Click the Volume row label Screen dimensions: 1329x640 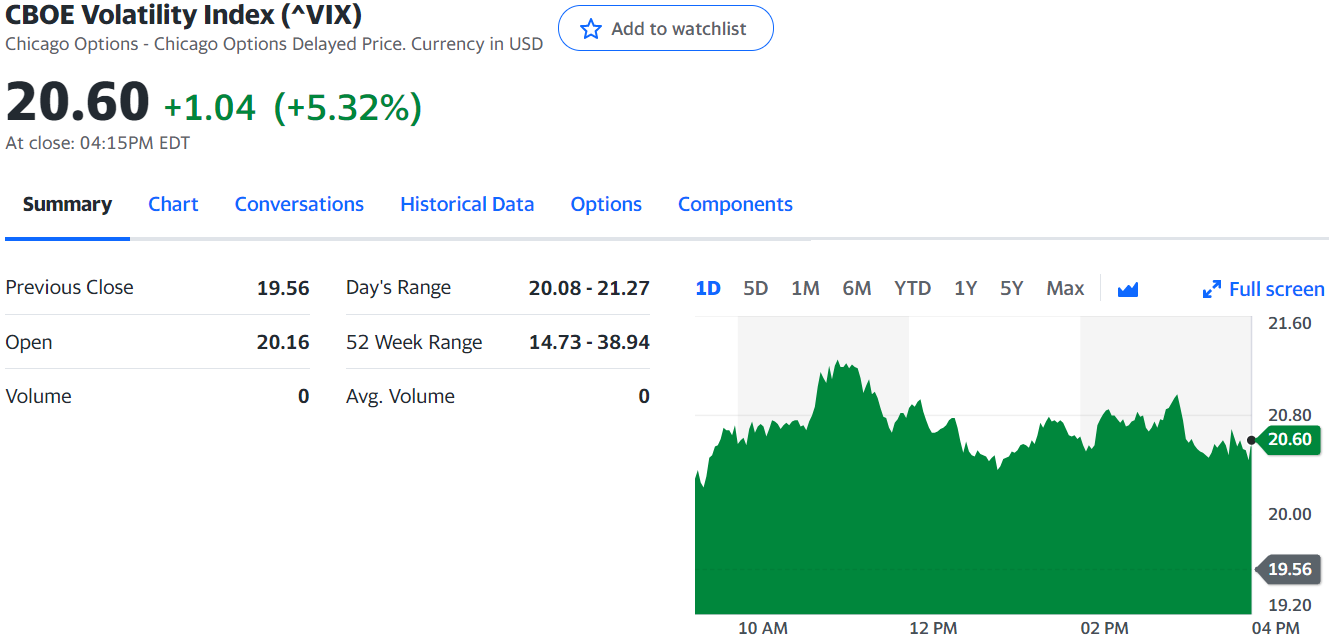(x=39, y=396)
